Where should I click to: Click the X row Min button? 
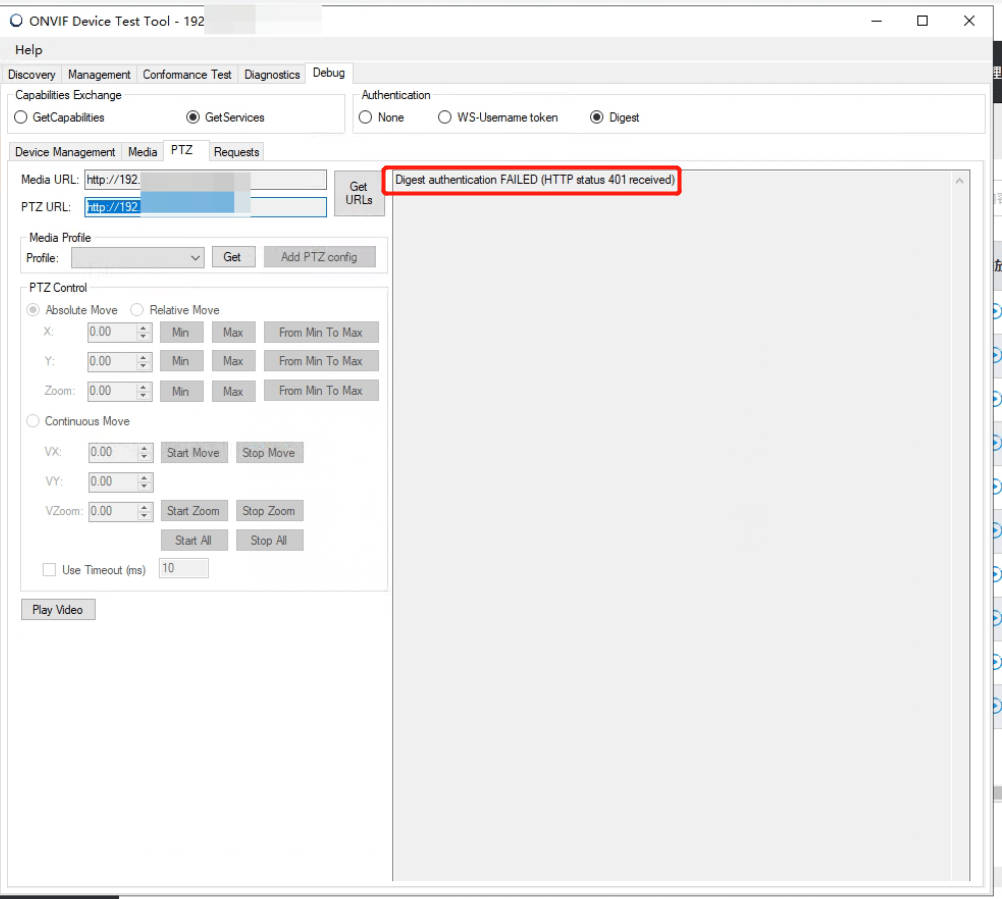[x=181, y=332]
